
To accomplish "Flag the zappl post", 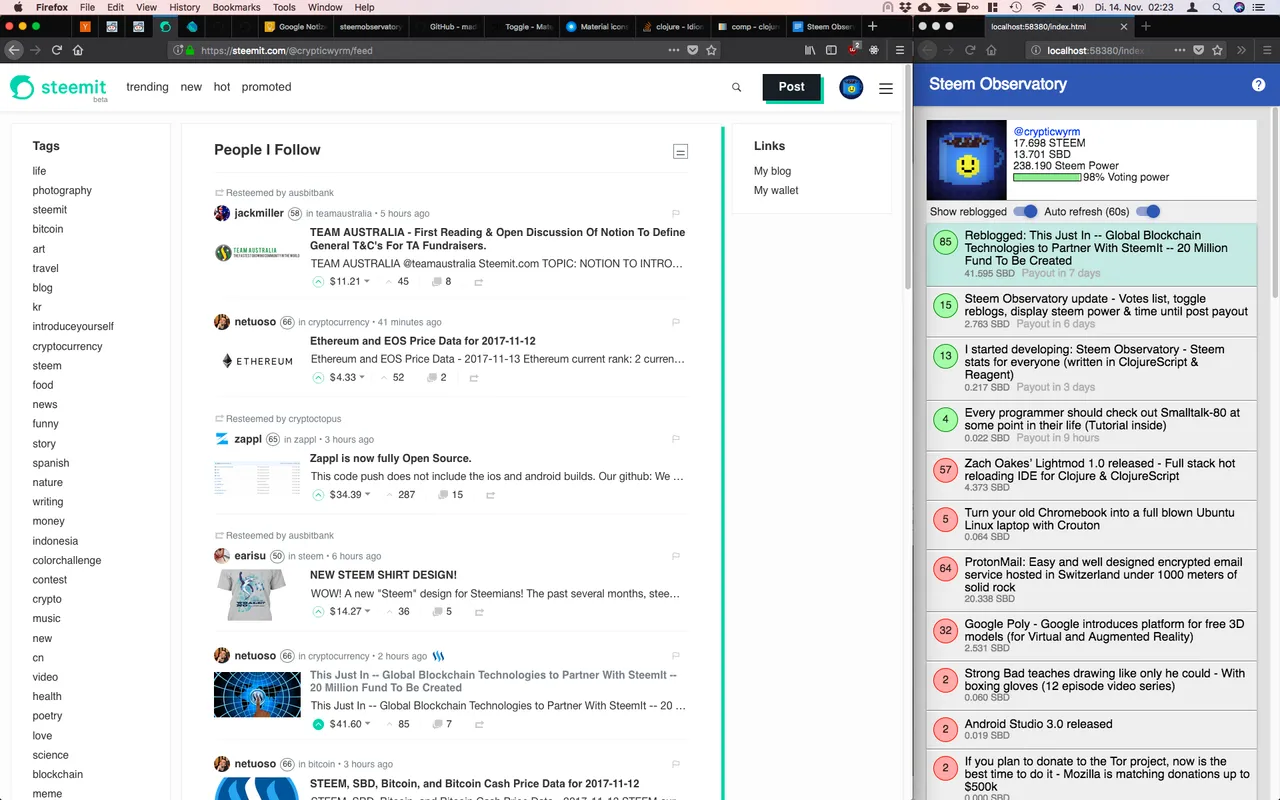I will coord(676,439).
